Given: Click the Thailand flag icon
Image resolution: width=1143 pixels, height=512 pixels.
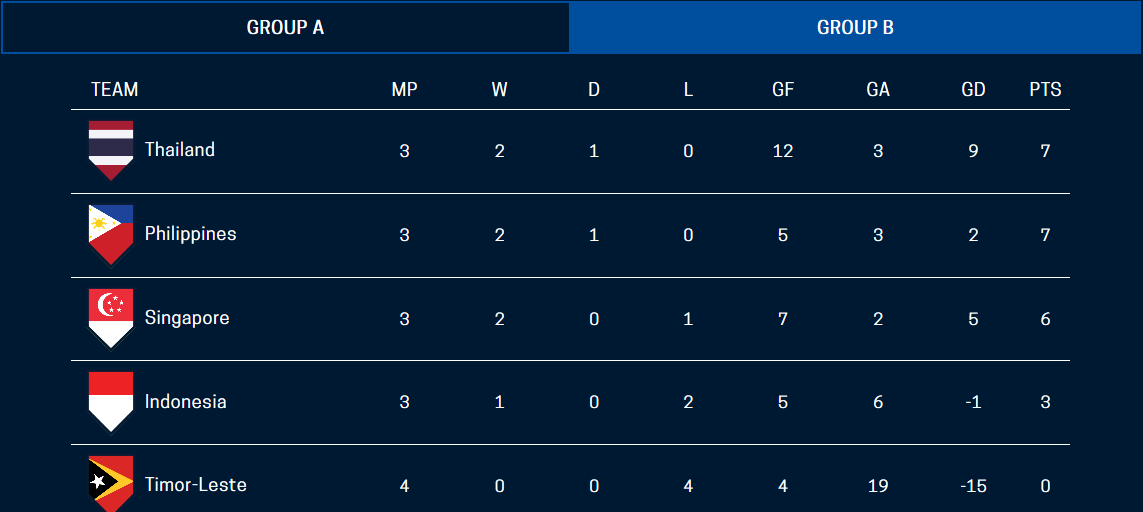Looking at the screenshot, I should tap(110, 150).
